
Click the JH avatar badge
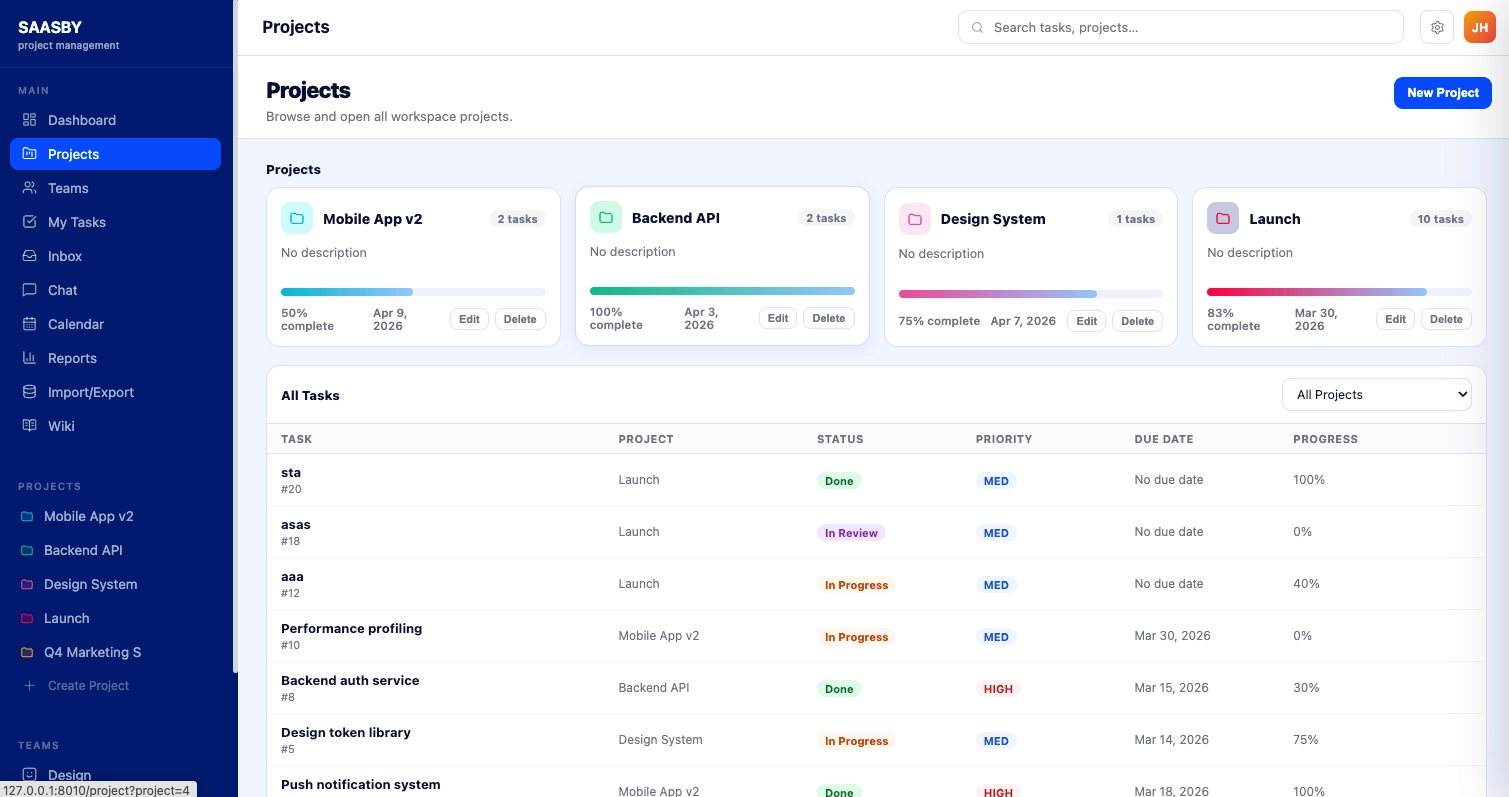point(1480,27)
